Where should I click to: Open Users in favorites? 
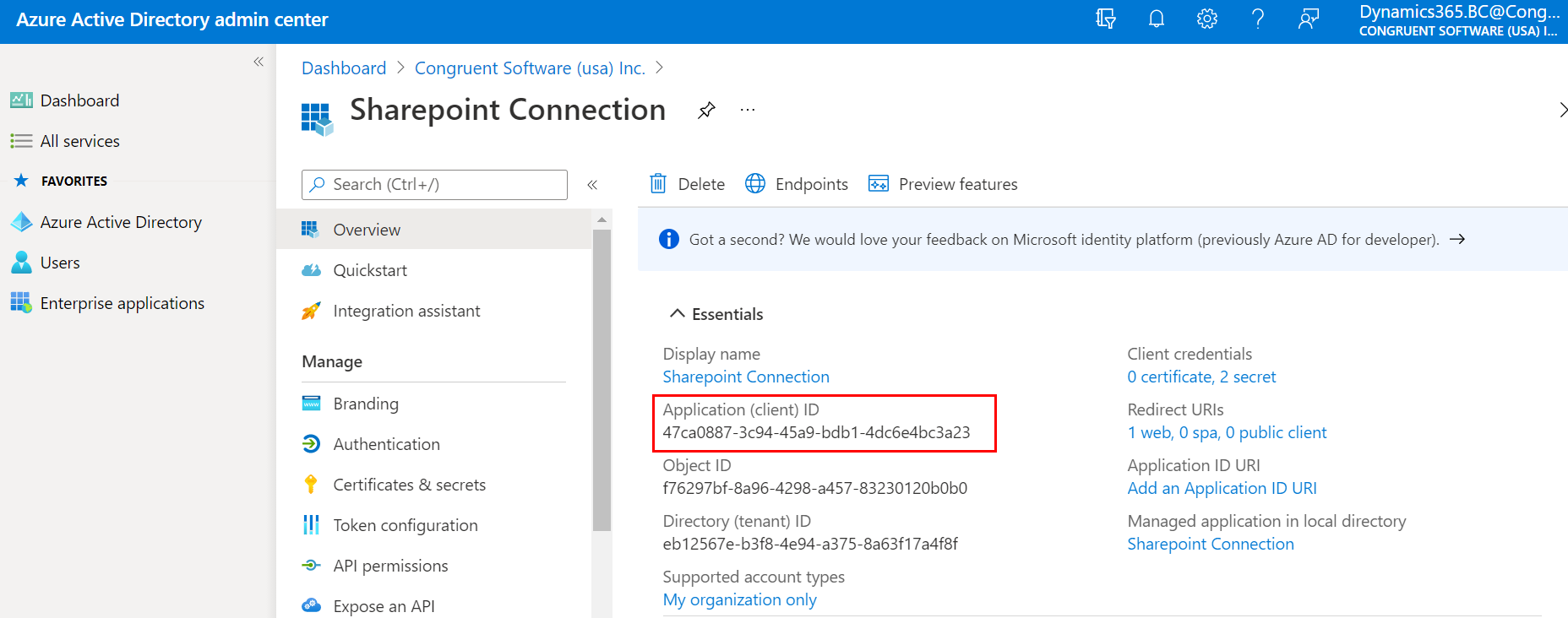(x=60, y=263)
